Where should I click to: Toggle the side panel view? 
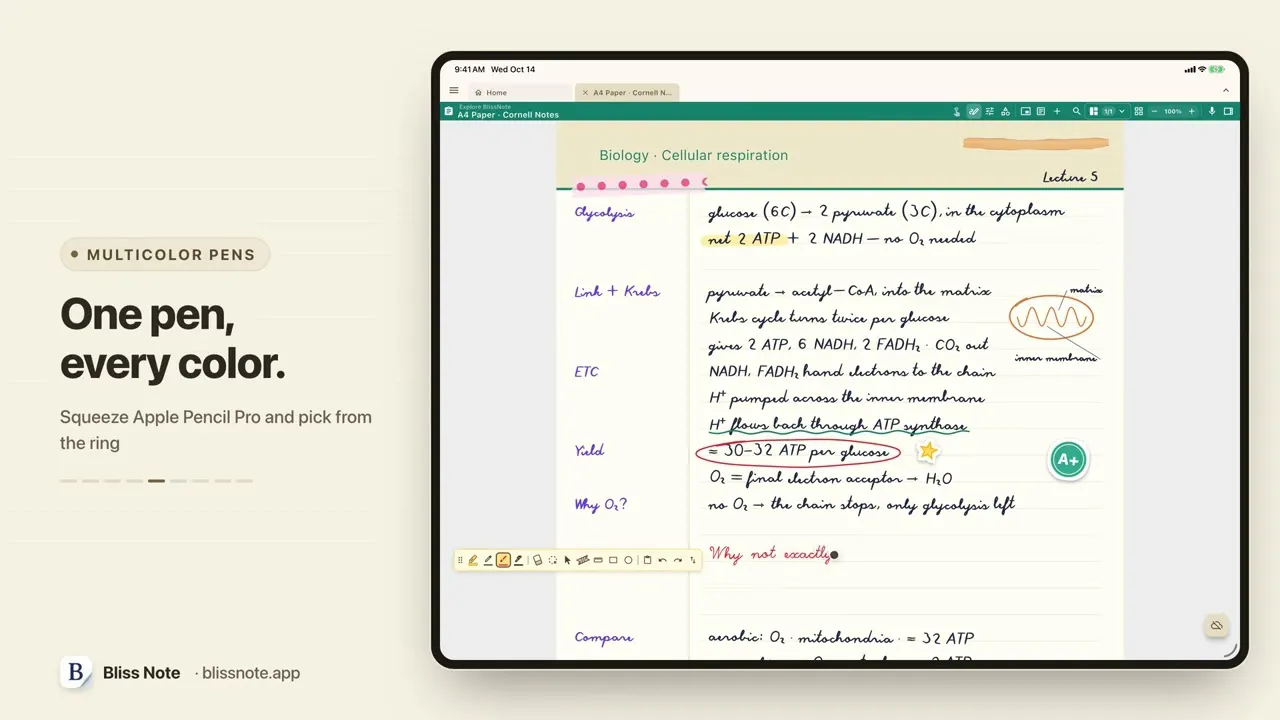point(1228,111)
